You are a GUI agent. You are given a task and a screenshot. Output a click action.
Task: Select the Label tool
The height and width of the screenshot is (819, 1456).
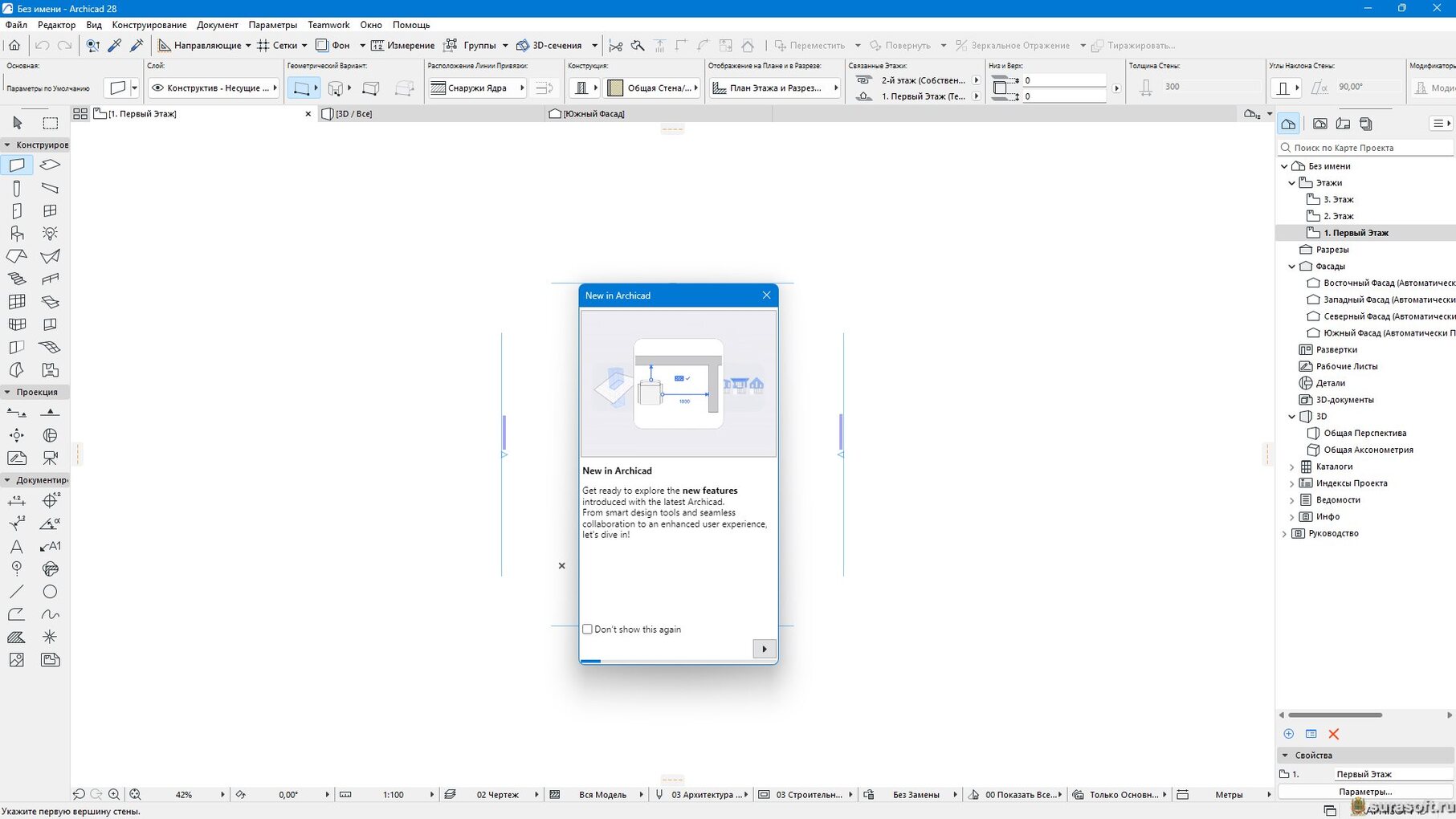[x=50, y=546]
